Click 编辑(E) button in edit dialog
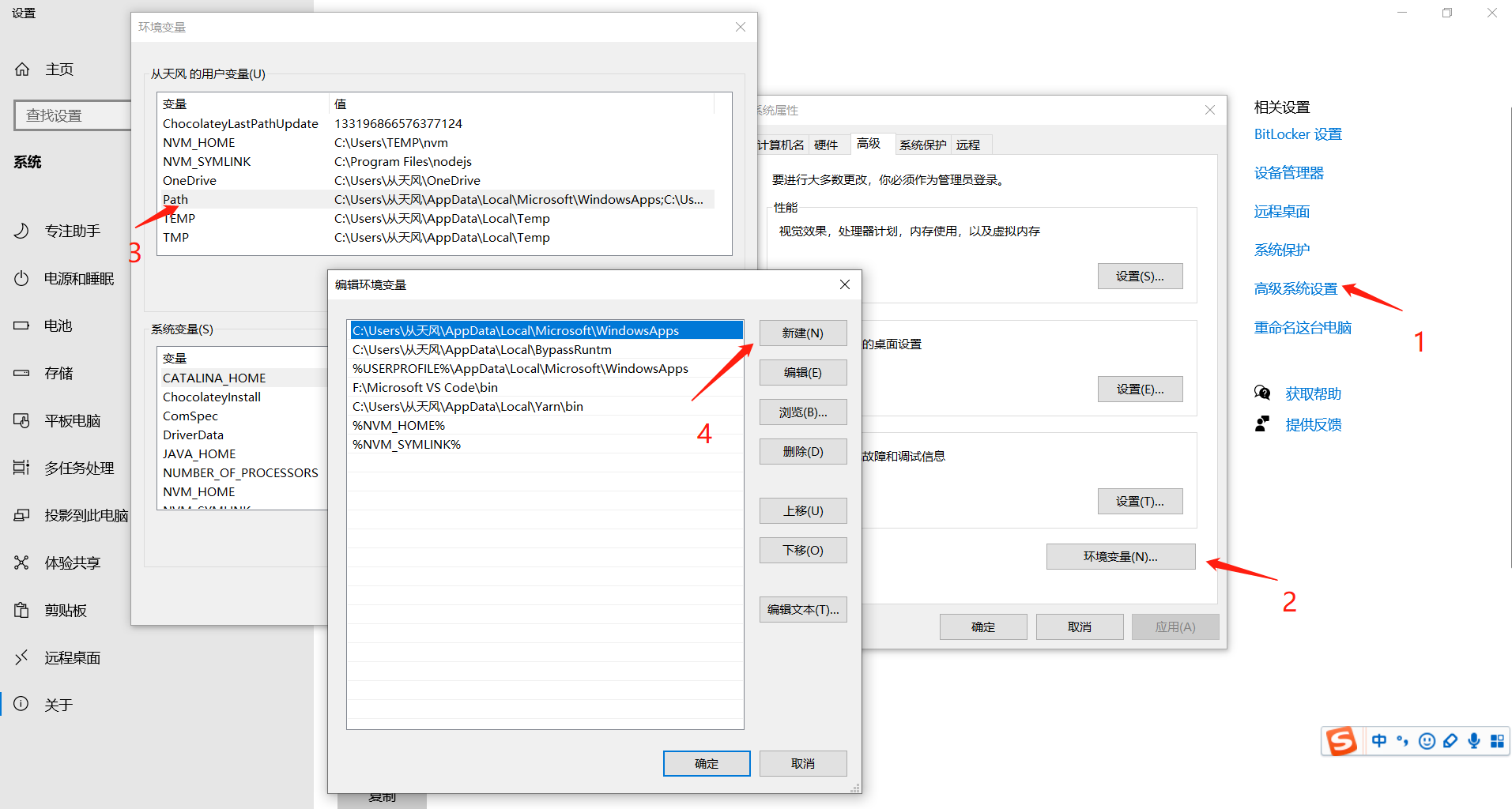1512x809 pixels. 803,373
